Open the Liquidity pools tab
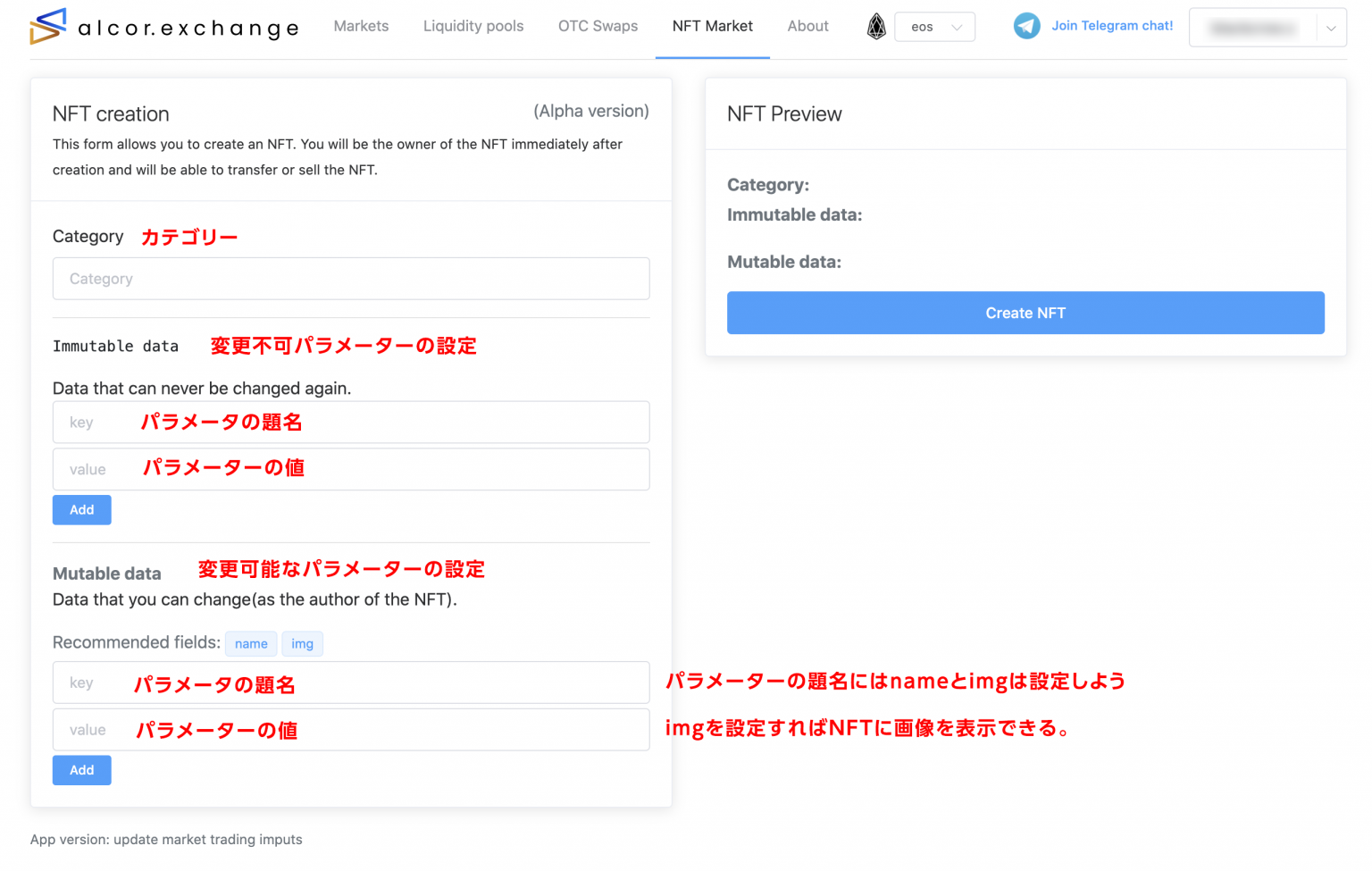 473,26
